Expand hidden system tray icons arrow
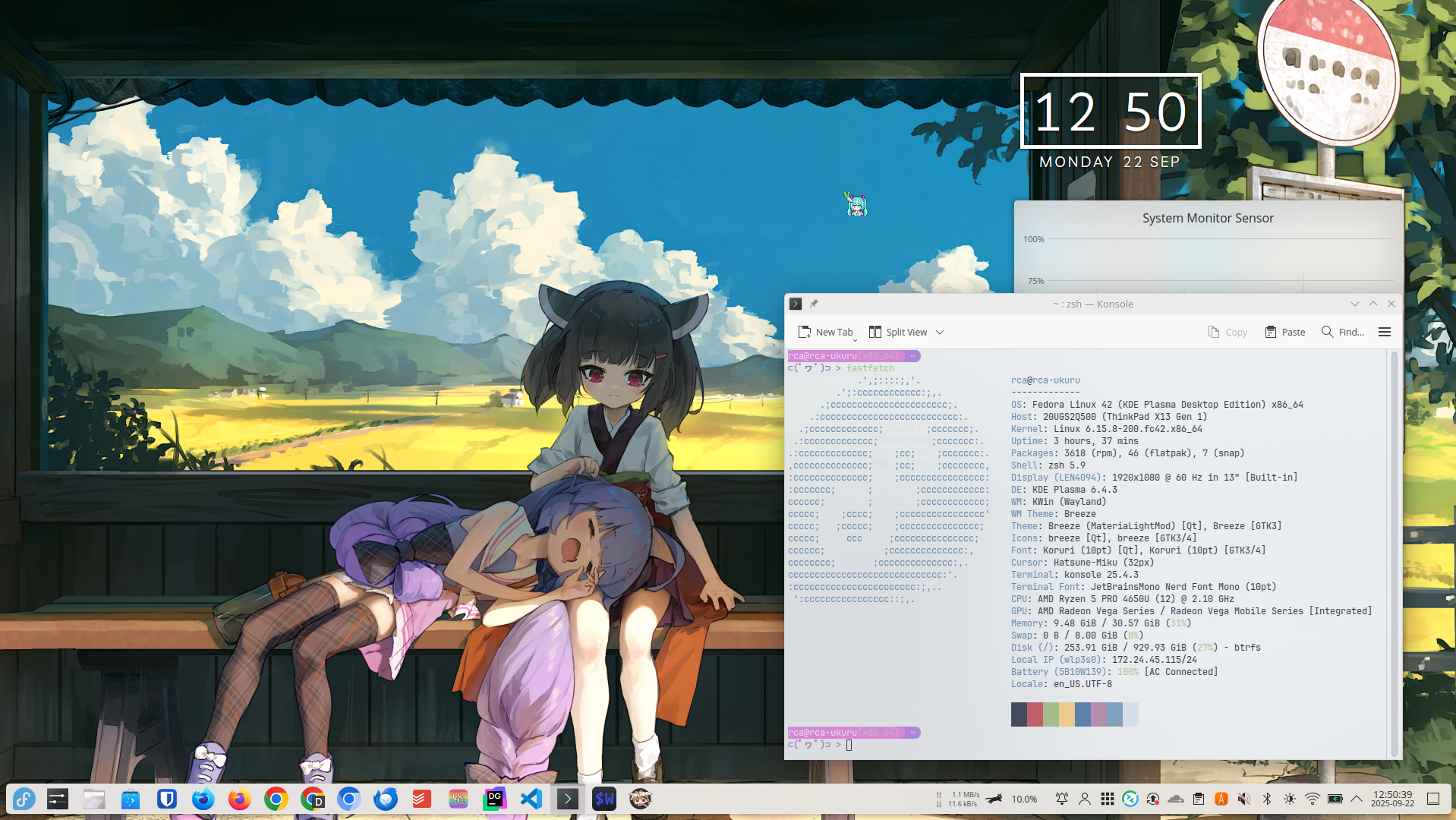Viewport: 1456px width, 820px height. 1357,799
